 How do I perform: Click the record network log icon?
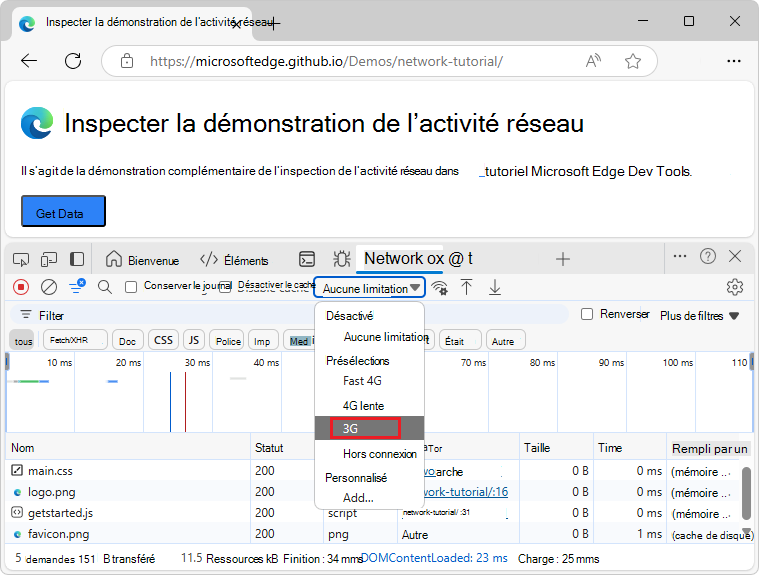[21, 287]
